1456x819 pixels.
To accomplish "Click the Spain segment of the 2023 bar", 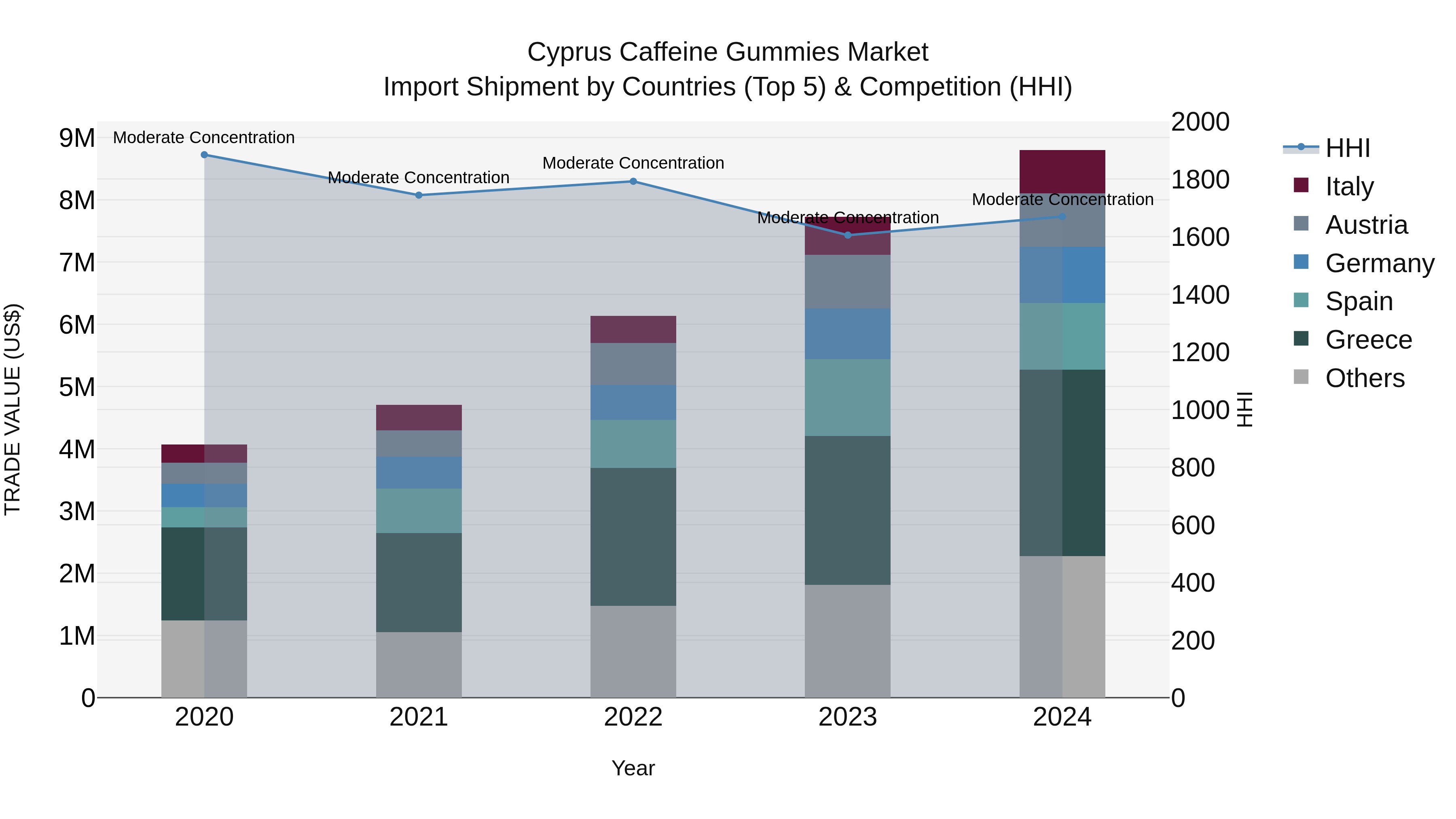I will tap(848, 397).
